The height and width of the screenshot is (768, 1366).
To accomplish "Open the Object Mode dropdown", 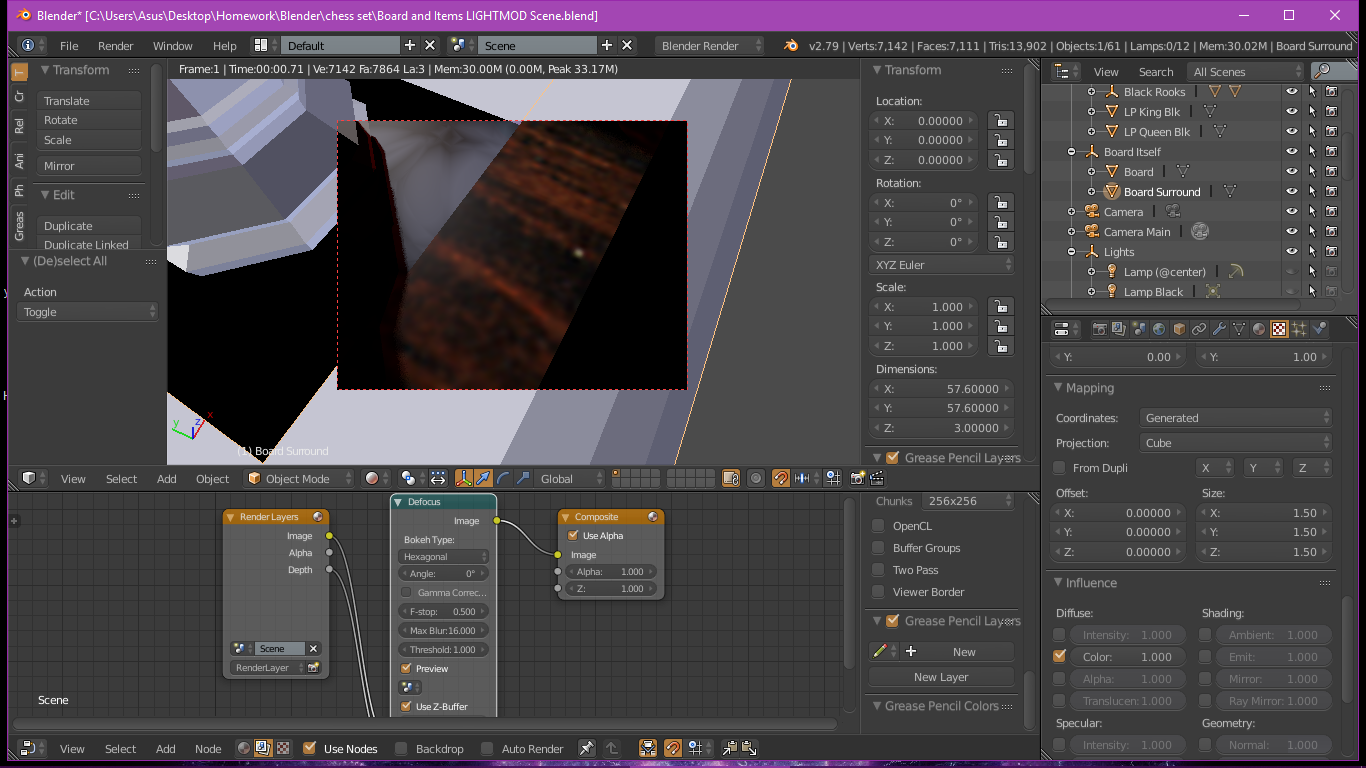I will pyautogui.click(x=300, y=479).
